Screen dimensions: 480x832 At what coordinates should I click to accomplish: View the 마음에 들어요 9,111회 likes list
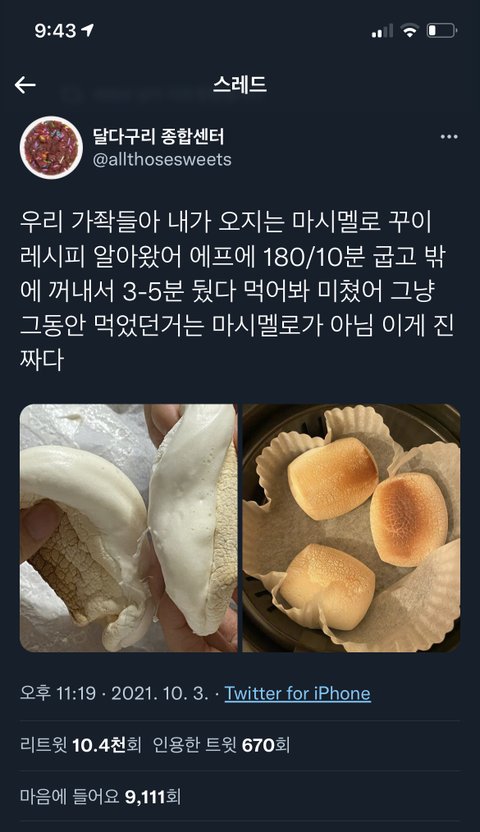tap(100, 796)
